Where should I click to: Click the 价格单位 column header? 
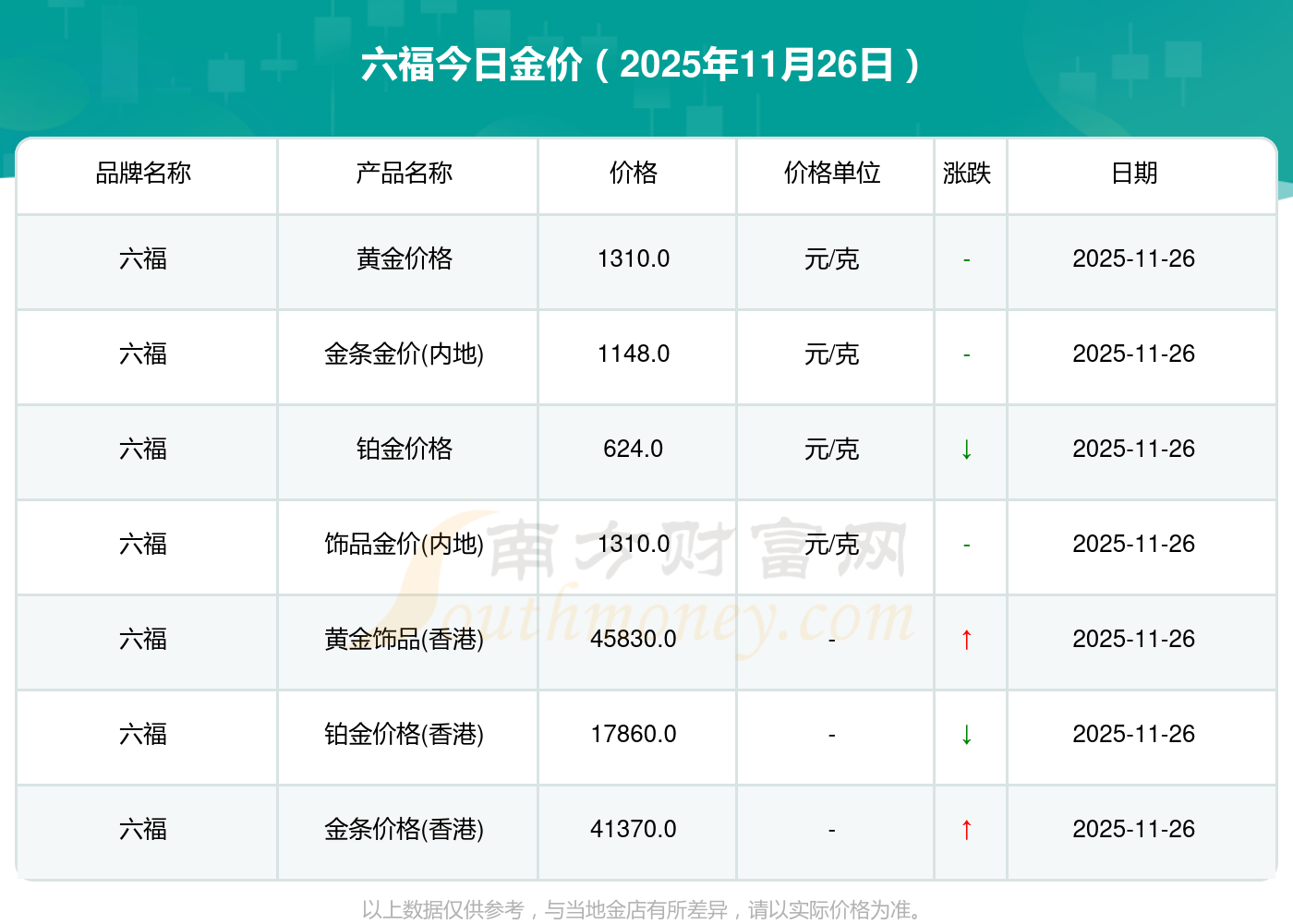coord(832,173)
